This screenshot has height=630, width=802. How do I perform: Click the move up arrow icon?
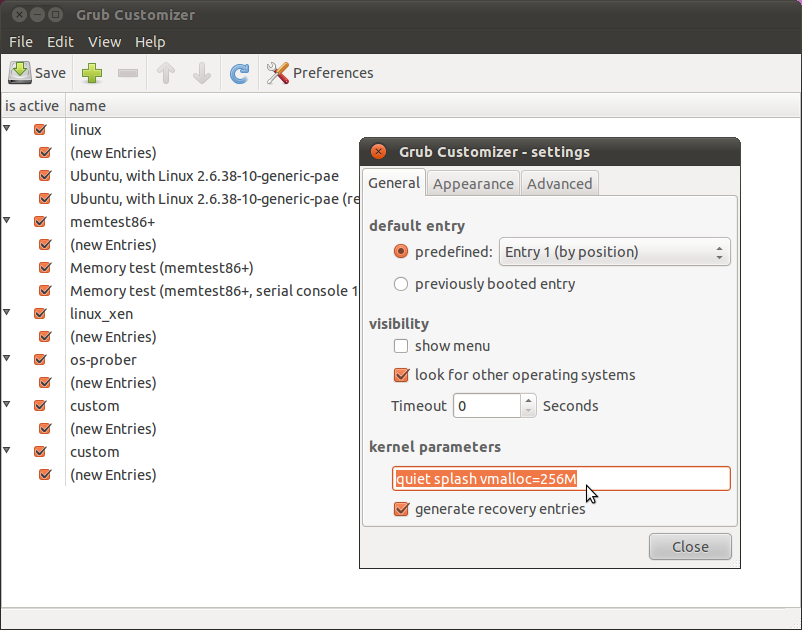click(166, 73)
